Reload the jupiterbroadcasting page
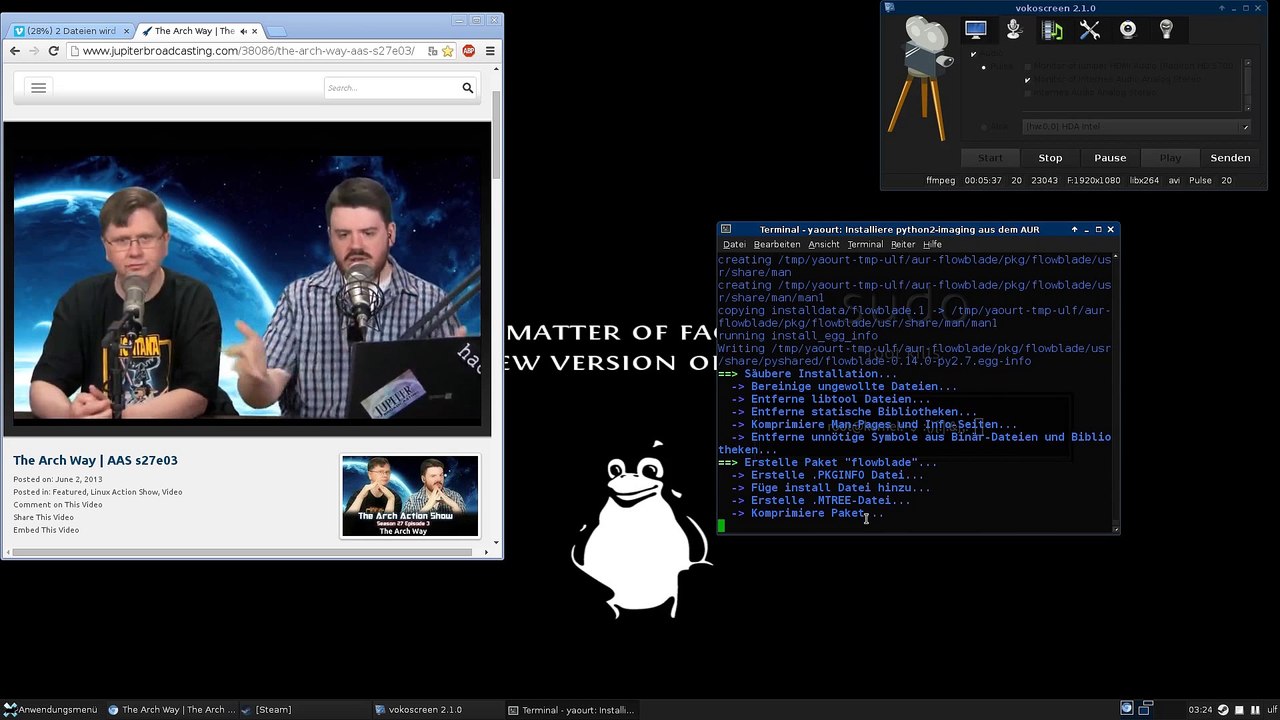 pyautogui.click(x=53, y=51)
